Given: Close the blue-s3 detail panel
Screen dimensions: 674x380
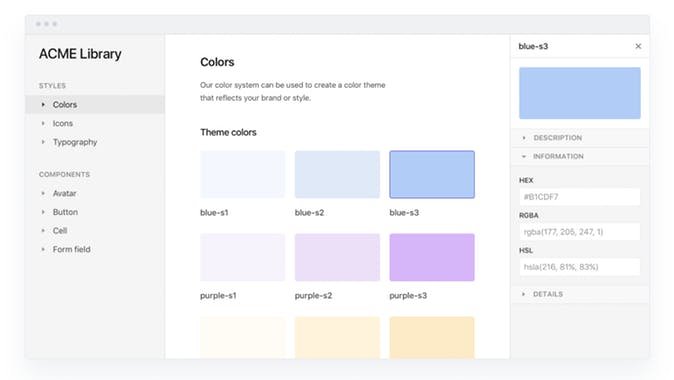Looking at the screenshot, I should pyautogui.click(x=638, y=46).
